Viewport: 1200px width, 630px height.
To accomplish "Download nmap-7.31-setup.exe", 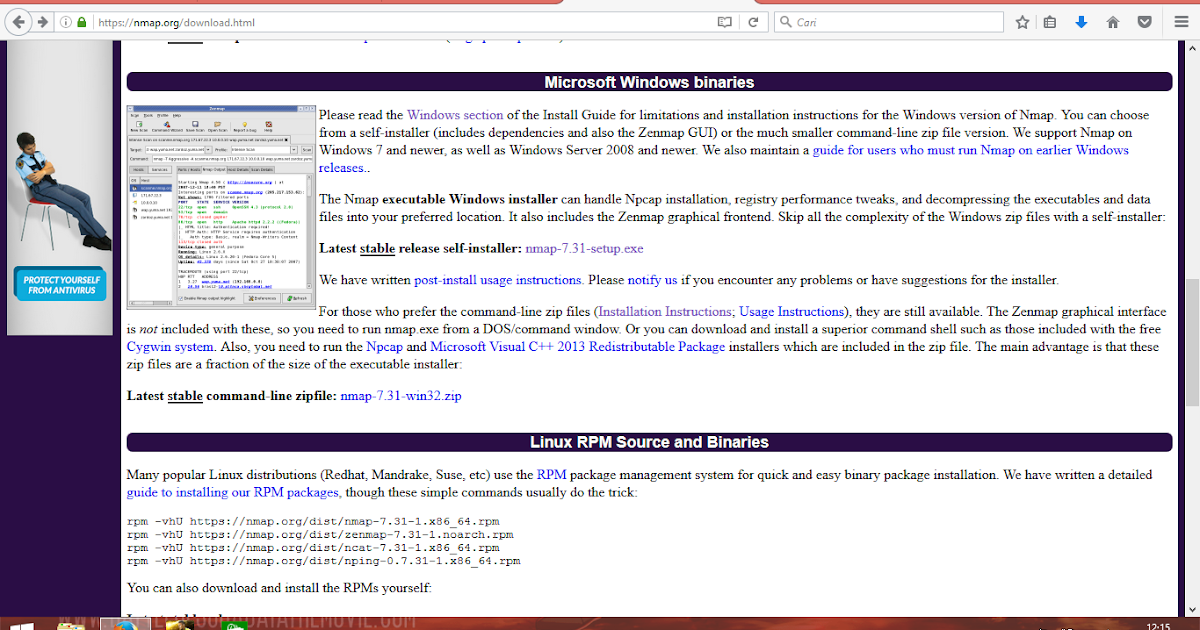I will click(584, 248).
